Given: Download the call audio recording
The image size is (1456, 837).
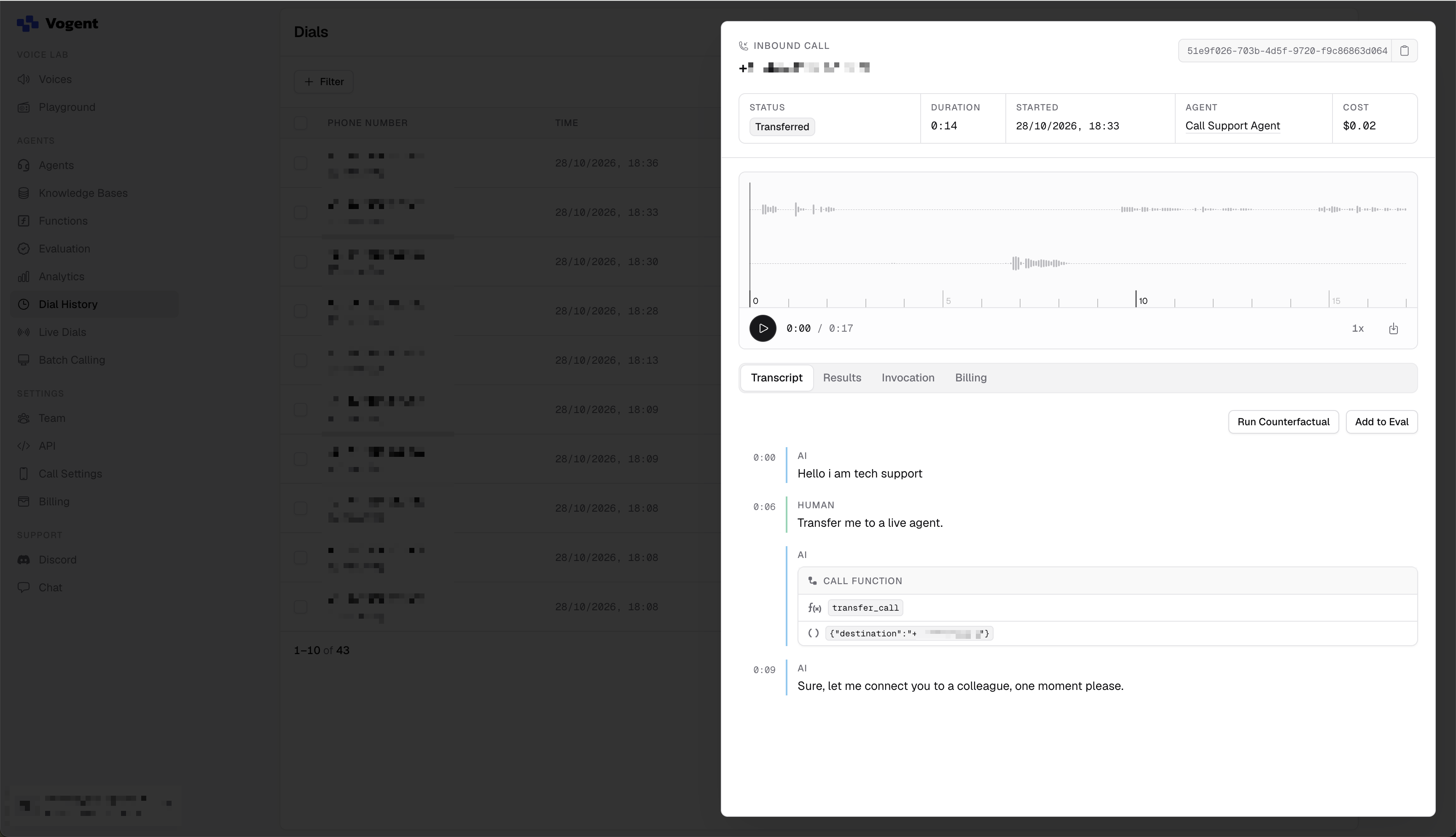Looking at the screenshot, I should click(1393, 328).
